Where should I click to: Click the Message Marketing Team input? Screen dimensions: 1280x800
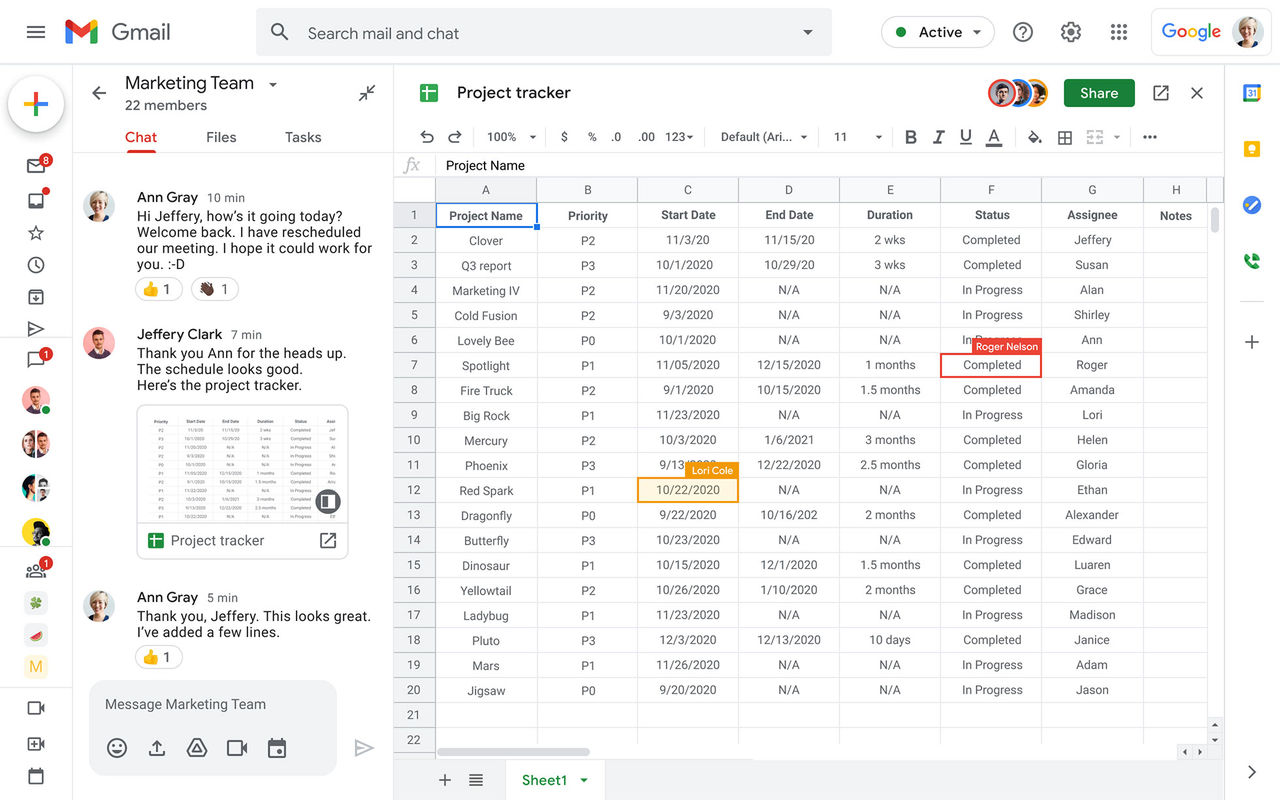tap(213, 704)
